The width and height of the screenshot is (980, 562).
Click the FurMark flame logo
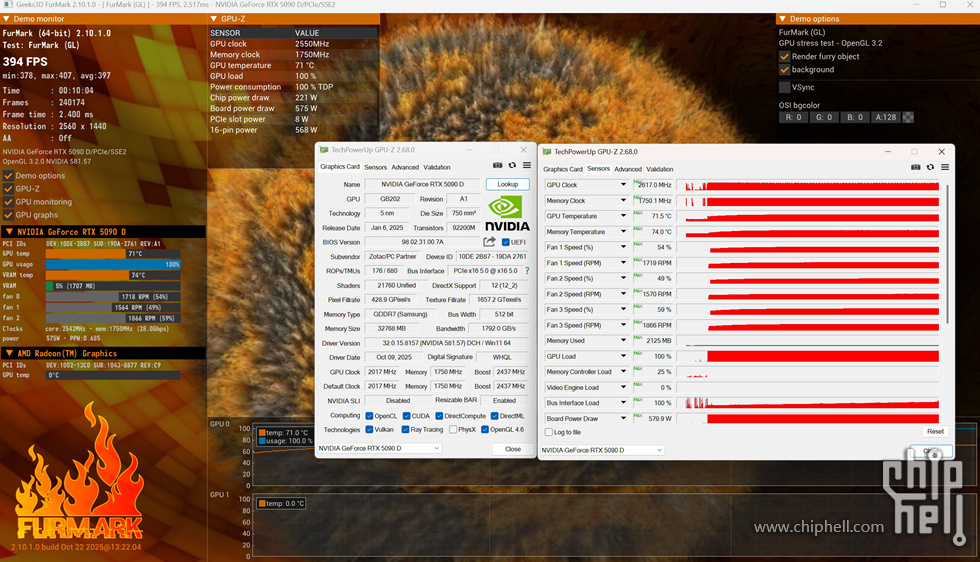pos(79,472)
